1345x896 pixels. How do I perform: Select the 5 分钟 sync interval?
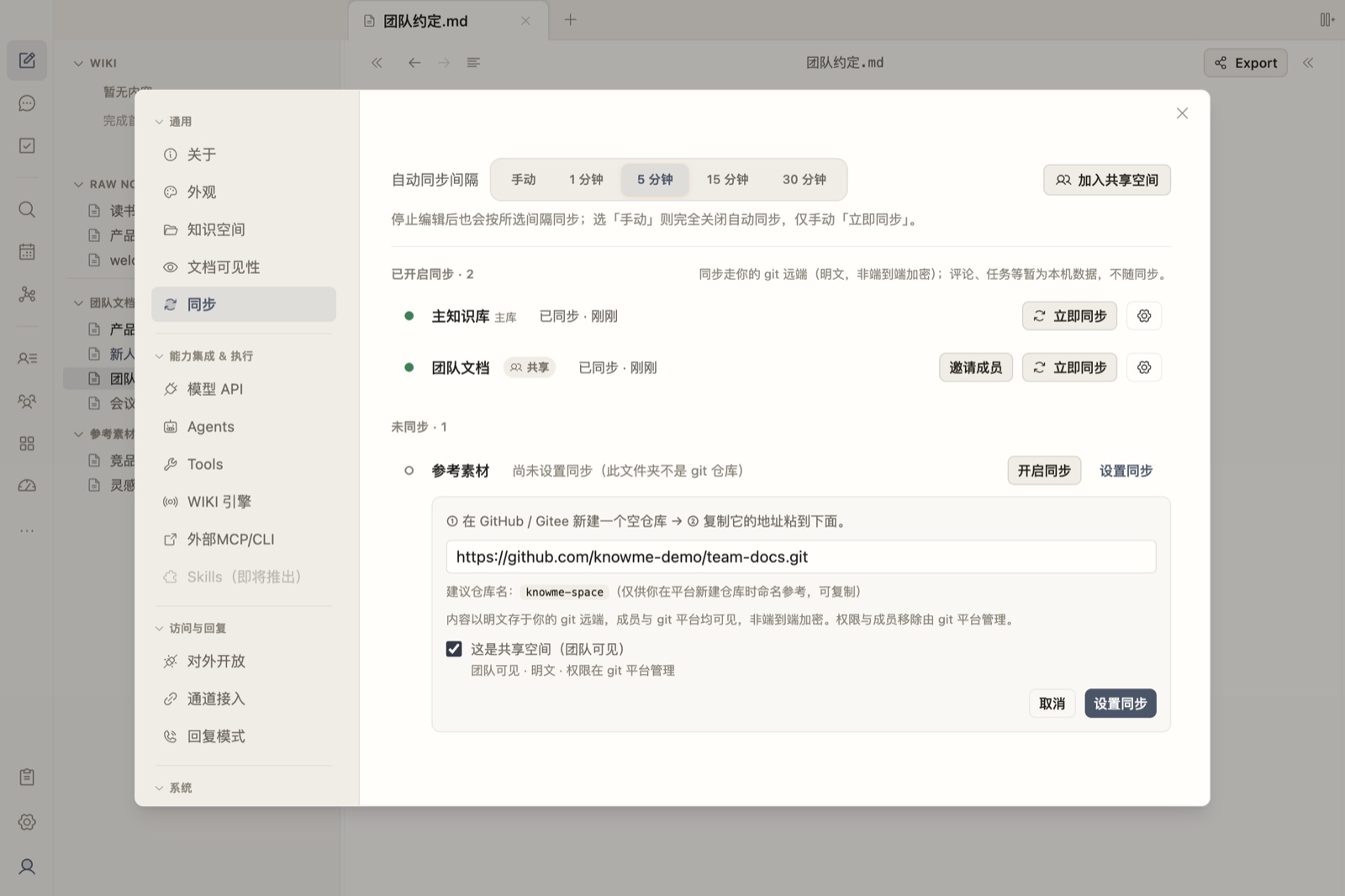[655, 180]
